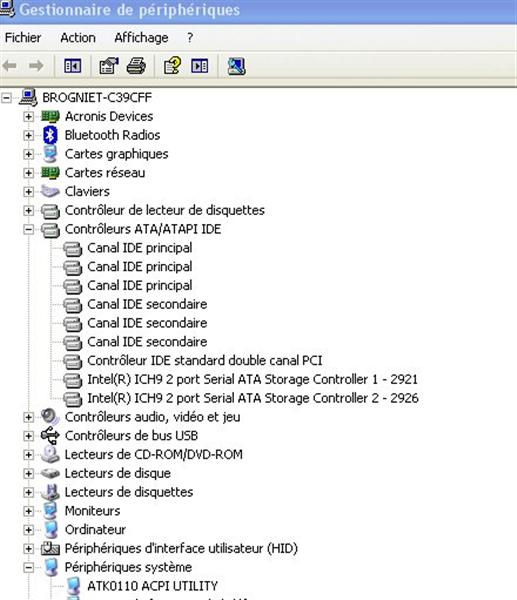This screenshot has height=600, width=517.
Task: Select Intel ICH9 Storage Controller 1 - 2921
Action: pos(252,379)
